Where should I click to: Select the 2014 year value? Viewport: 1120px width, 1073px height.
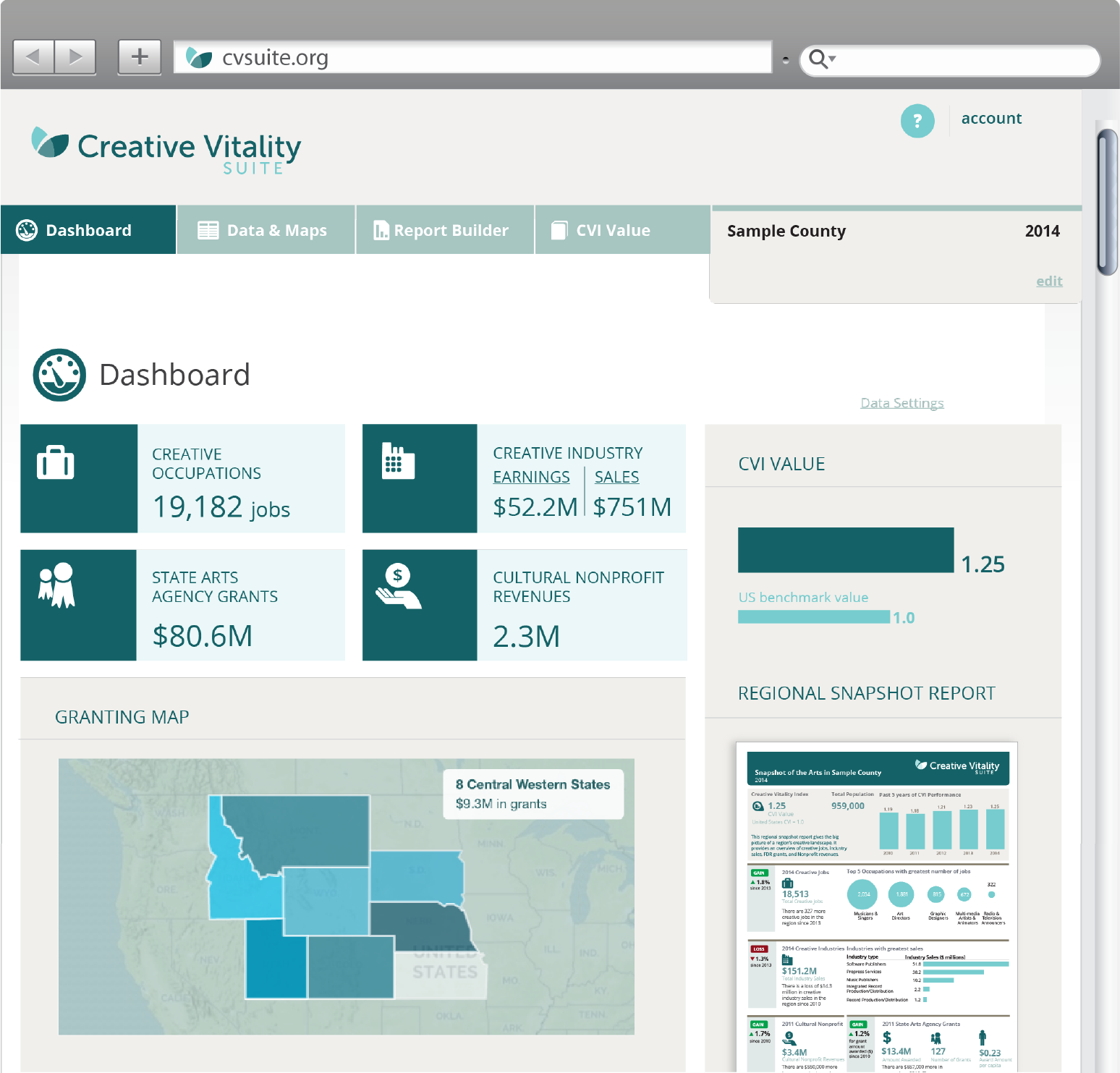click(1042, 232)
